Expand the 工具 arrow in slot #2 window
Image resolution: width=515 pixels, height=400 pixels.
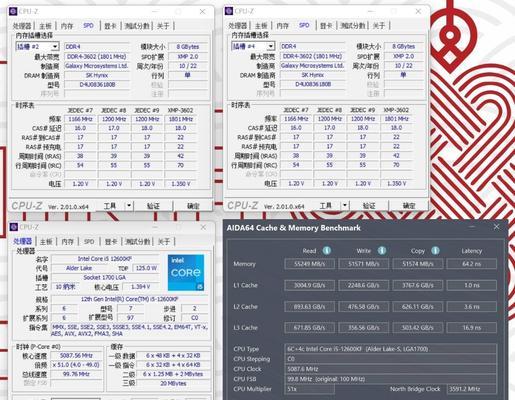tap(129, 206)
